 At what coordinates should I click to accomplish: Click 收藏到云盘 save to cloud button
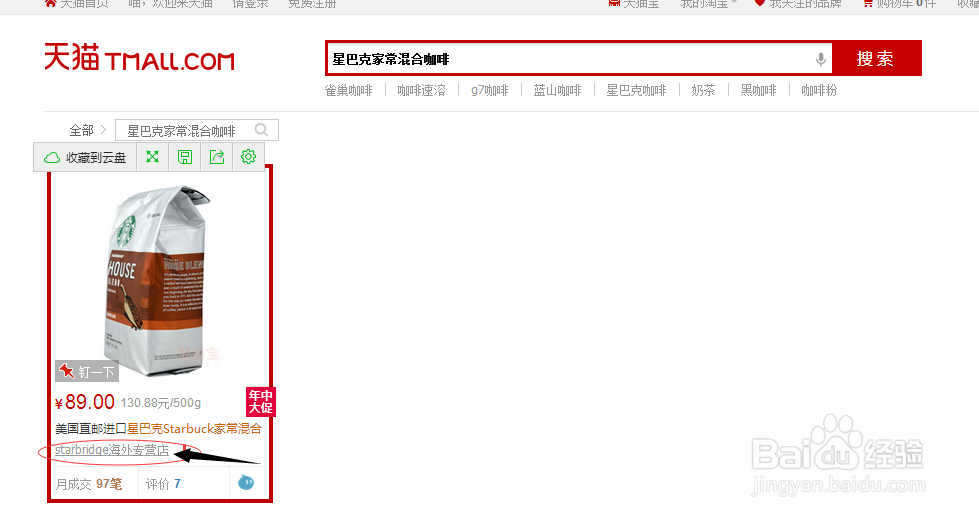click(85, 157)
